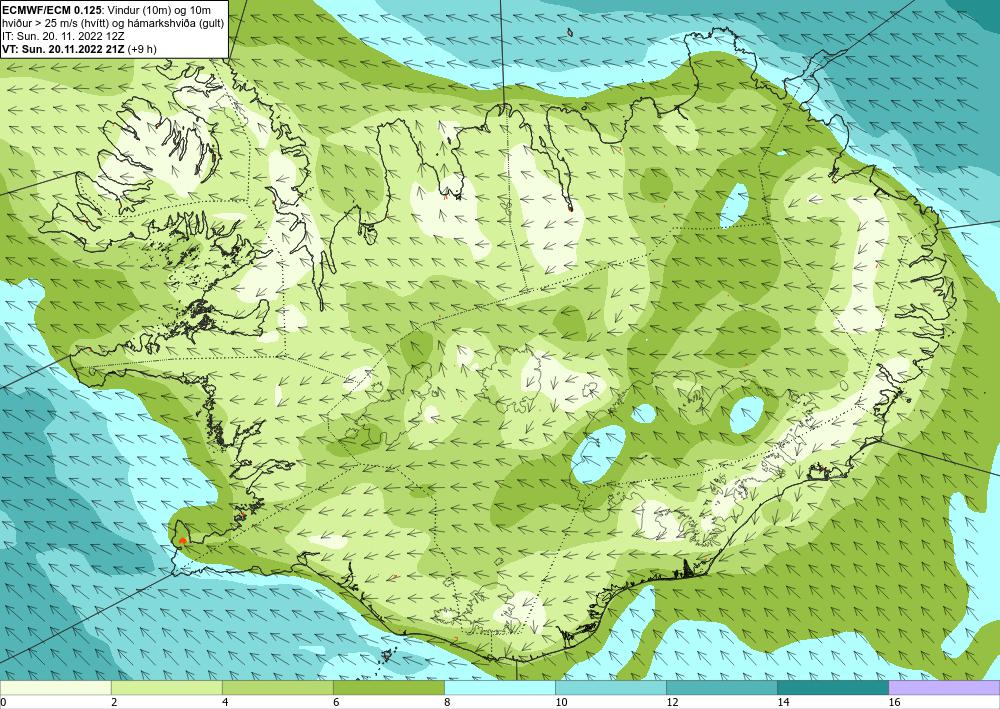Click the 8–10 m/s light cyan legend swatch
The width and height of the screenshot is (1000, 709).
coord(499,688)
